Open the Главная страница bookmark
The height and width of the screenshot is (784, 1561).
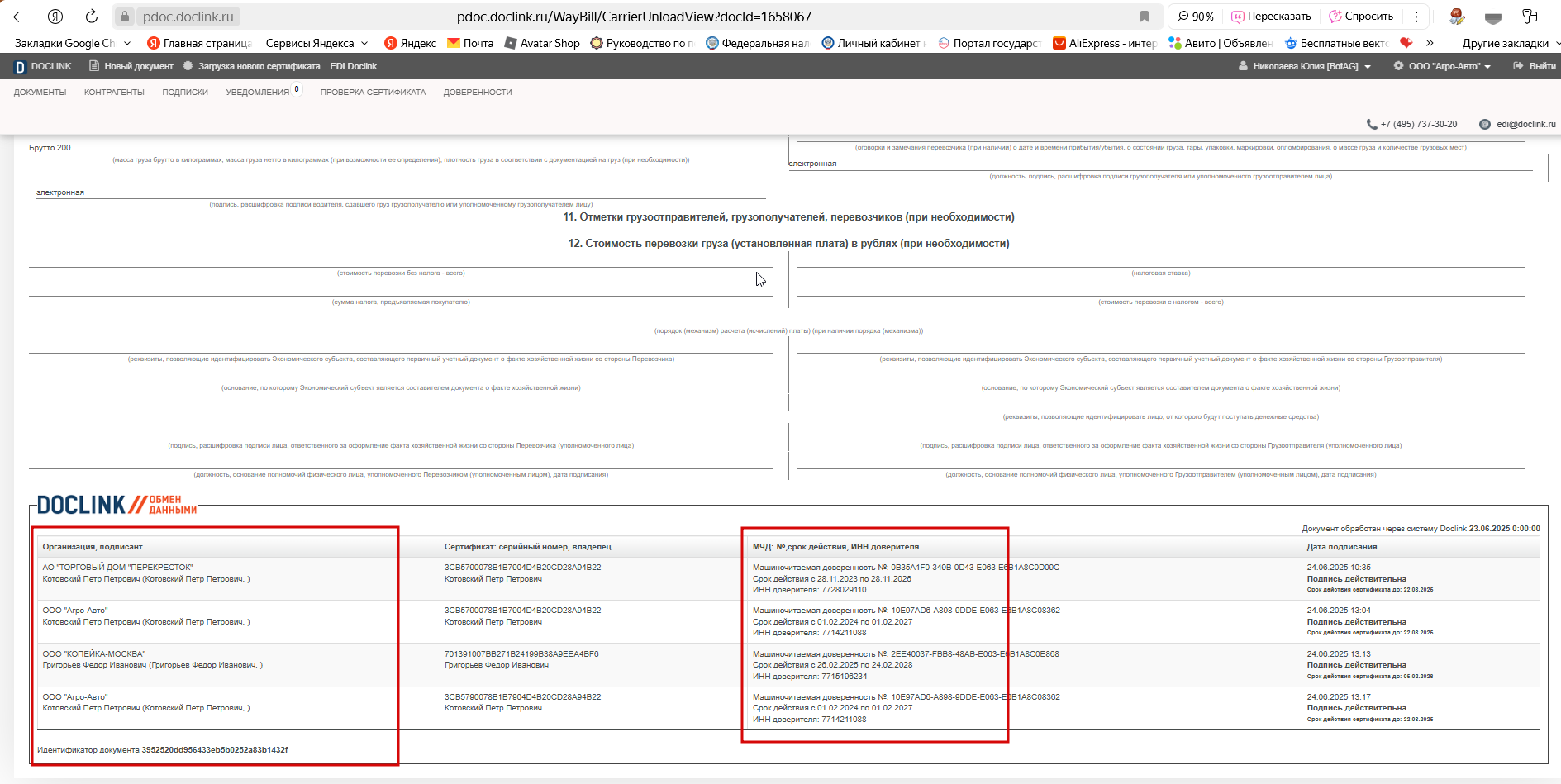[199, 43]
